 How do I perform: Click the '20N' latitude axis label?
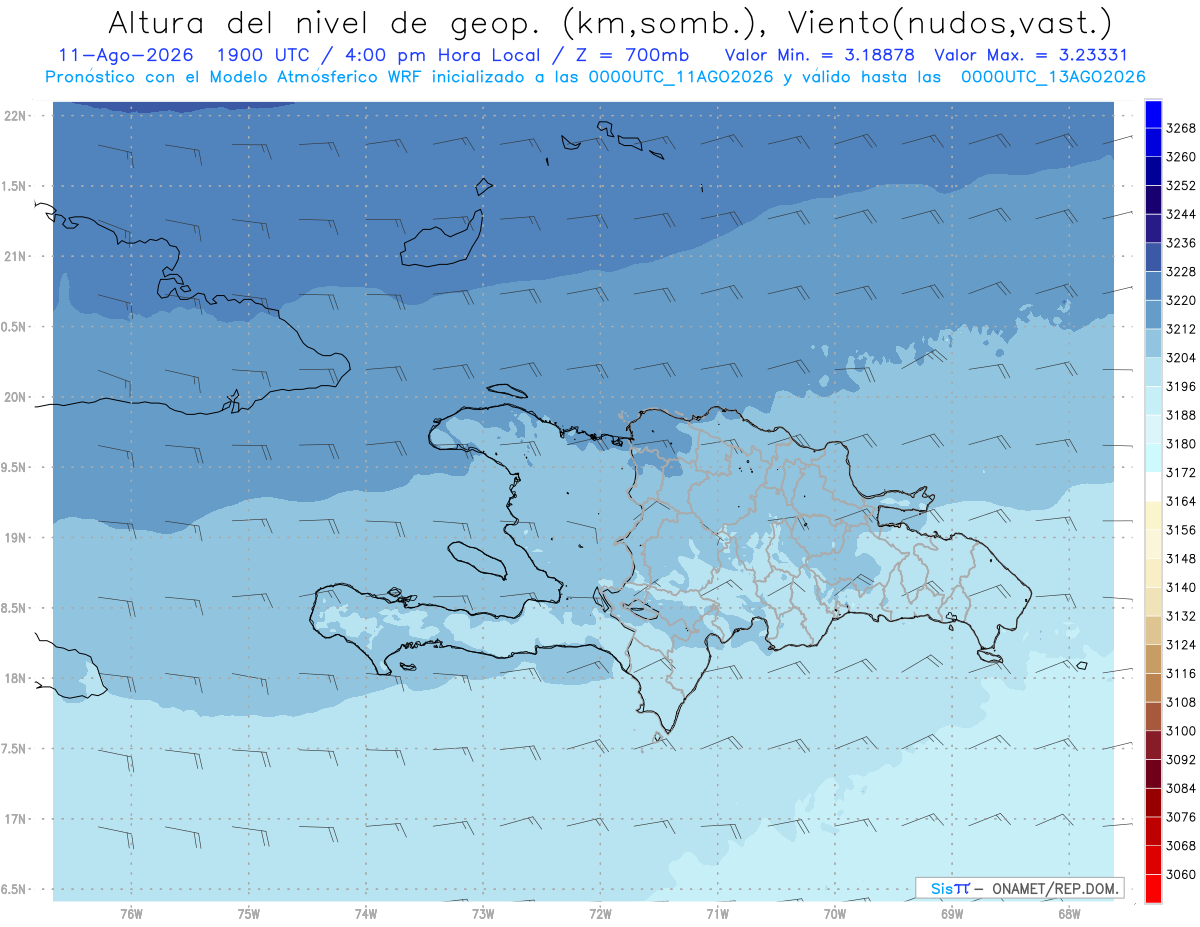pyautogui.click(x=16, y=397)
